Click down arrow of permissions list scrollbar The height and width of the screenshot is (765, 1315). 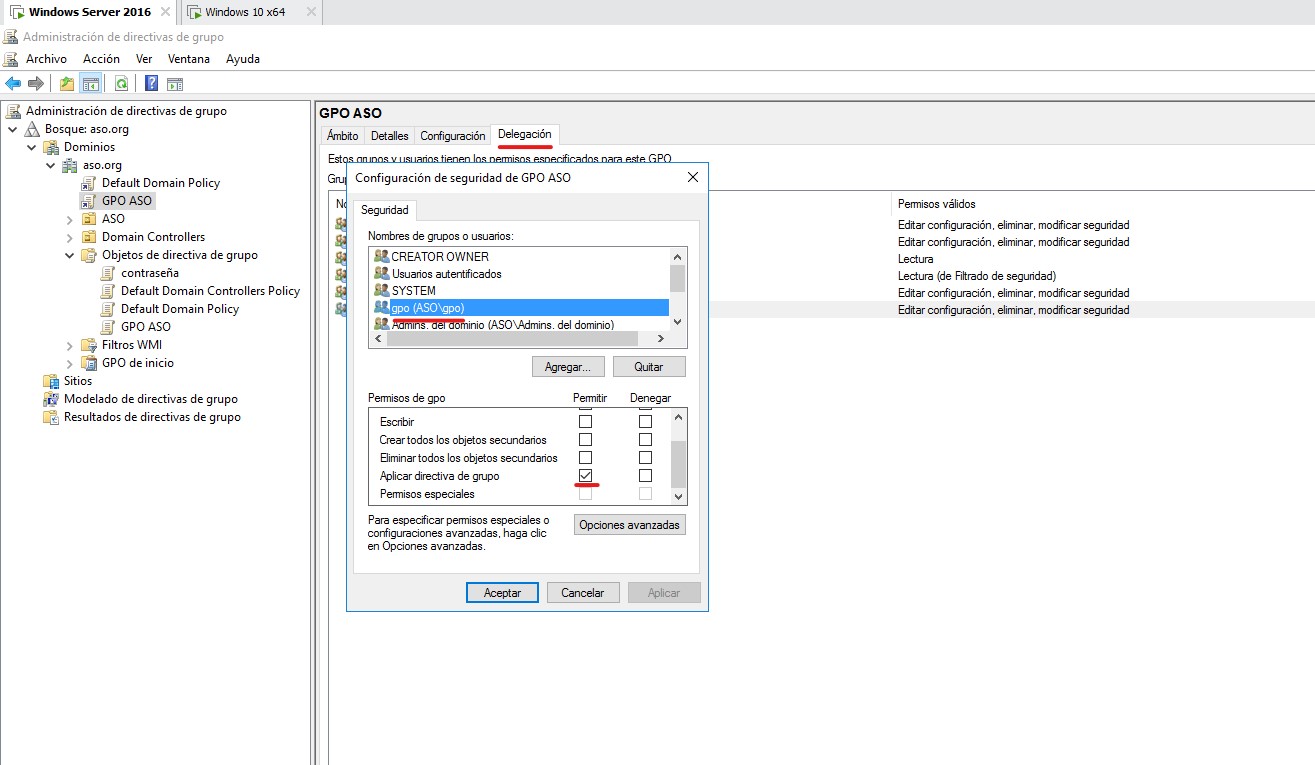pyautogui.click(x=678, y=496)
